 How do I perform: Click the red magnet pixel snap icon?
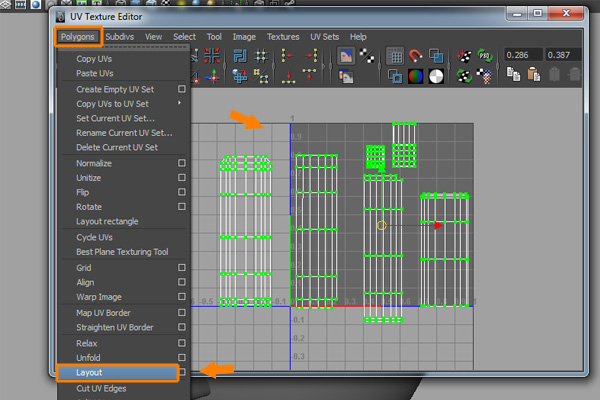pos(417,56)
